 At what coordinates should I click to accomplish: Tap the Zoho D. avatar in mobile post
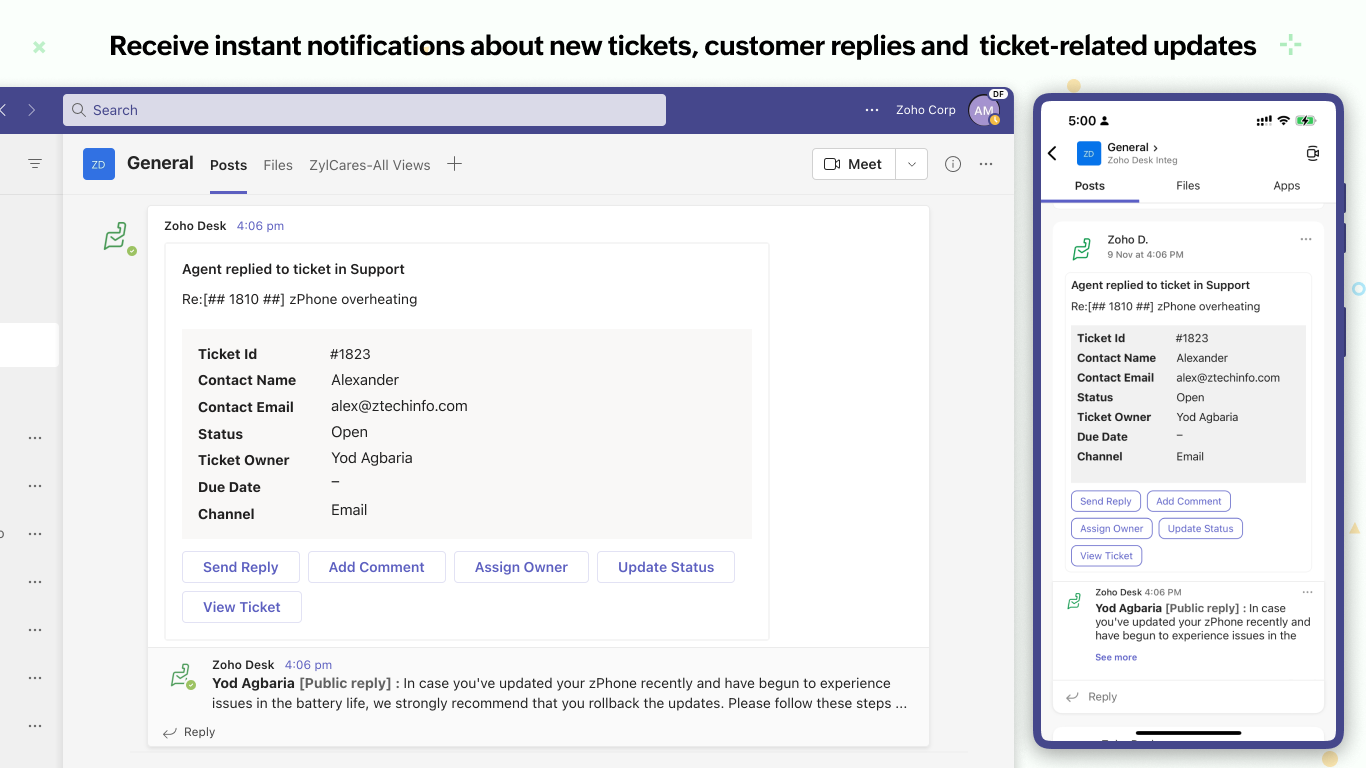(x=1081, y=249)
